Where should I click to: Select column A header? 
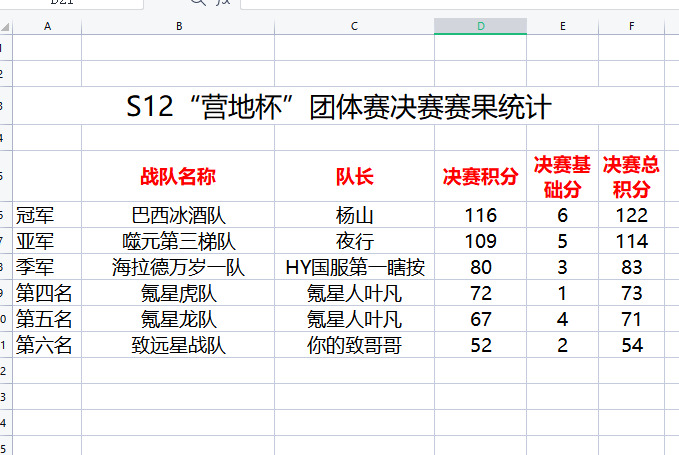(47, 26)
